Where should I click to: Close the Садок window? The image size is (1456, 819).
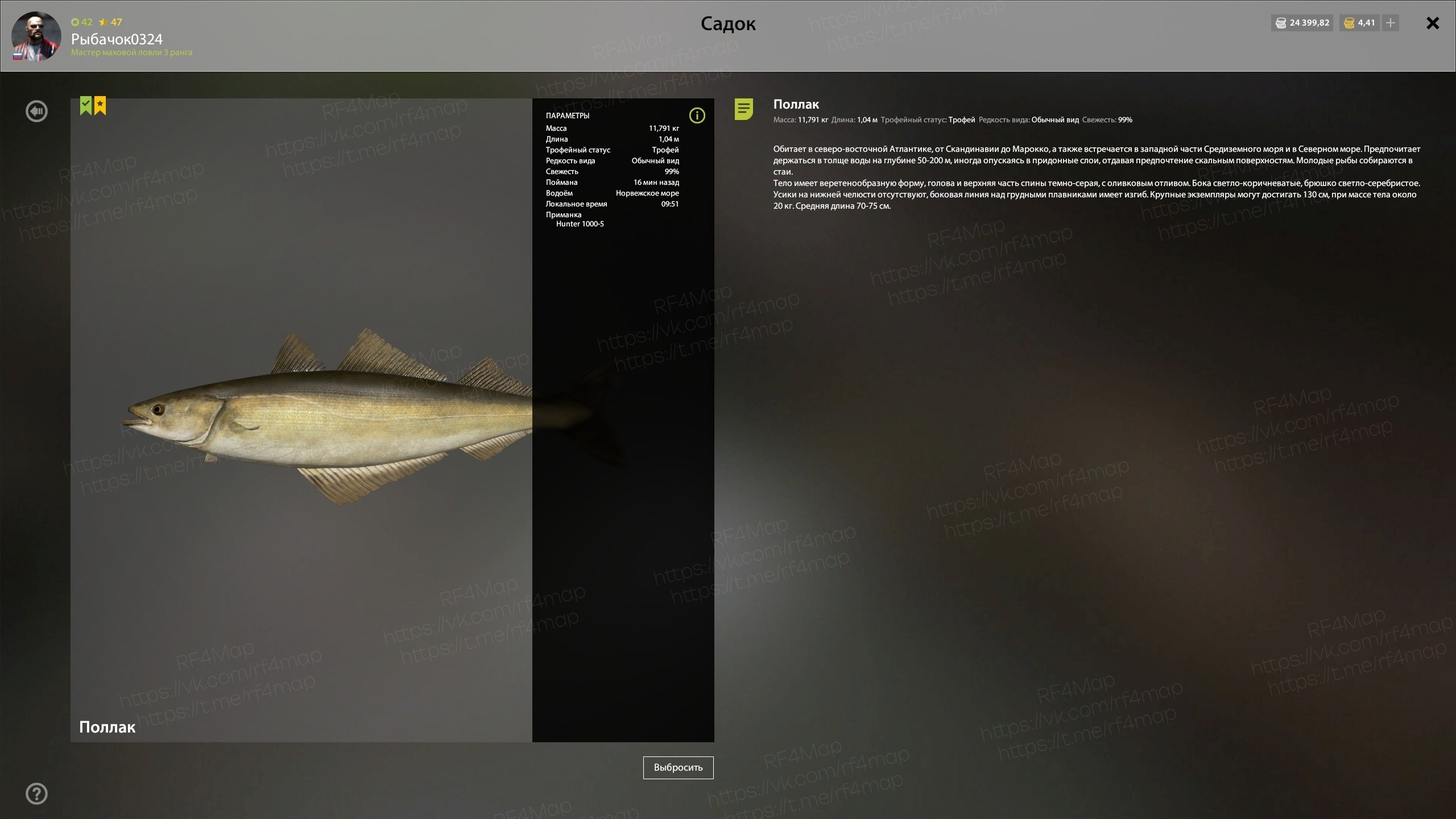1433,23
